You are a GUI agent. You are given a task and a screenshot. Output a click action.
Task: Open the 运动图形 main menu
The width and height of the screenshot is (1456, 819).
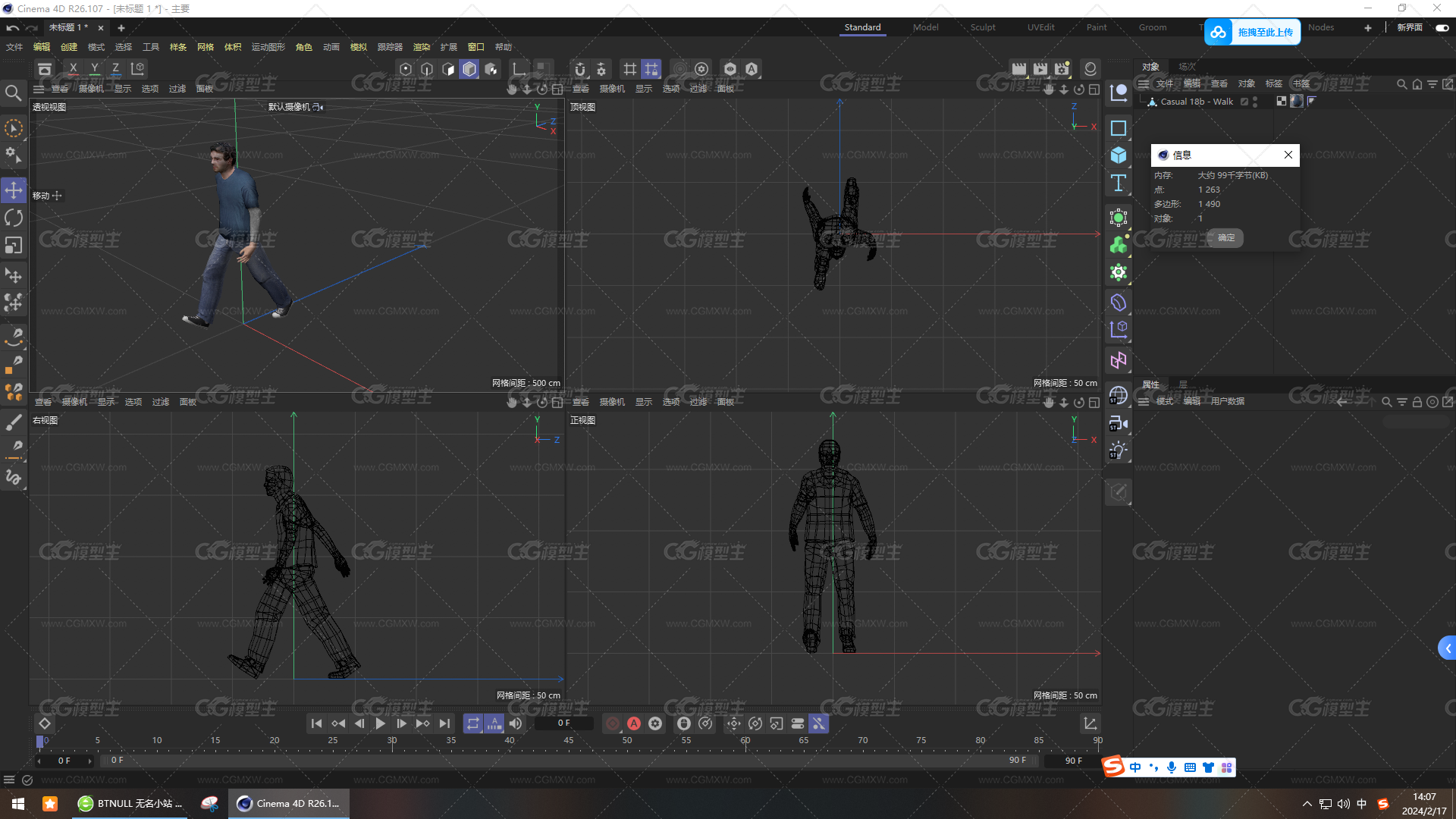(268, 47)
